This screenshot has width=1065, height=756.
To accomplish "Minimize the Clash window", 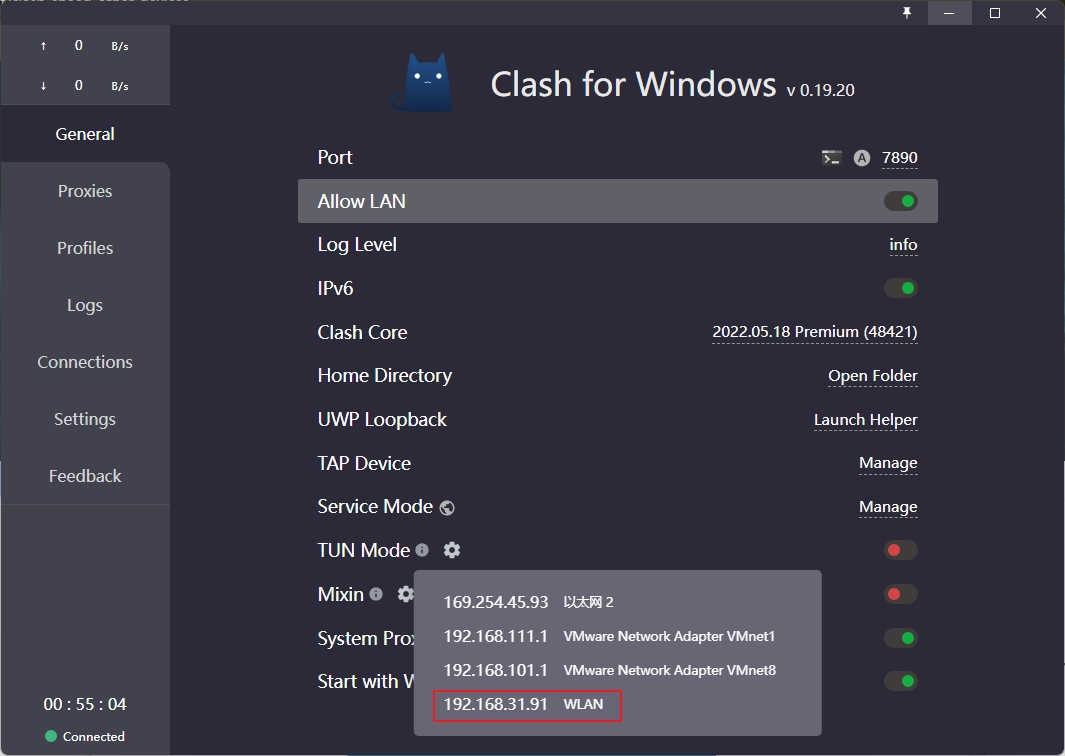I will 949,13.
